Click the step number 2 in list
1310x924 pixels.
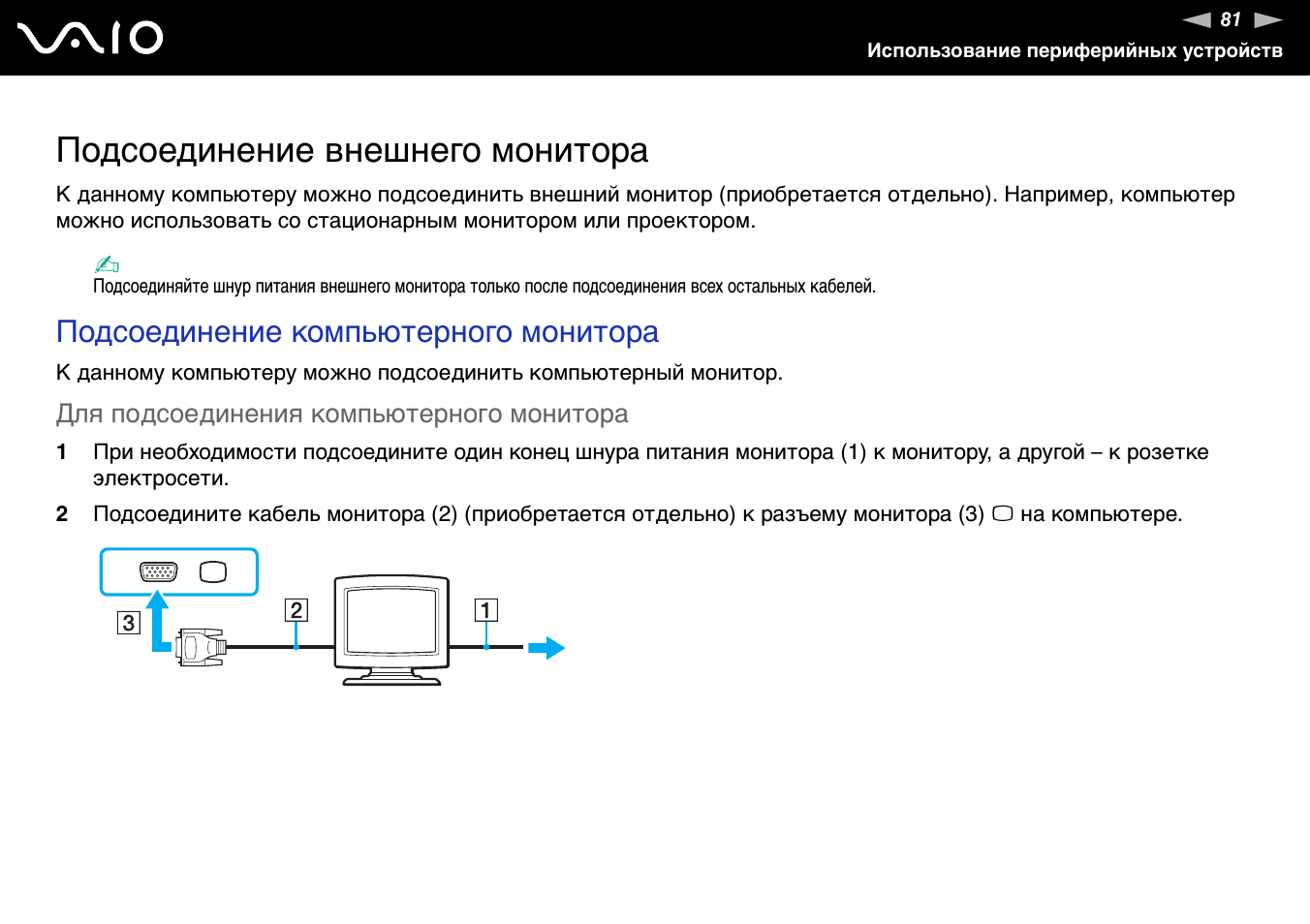tap(62, 514)
